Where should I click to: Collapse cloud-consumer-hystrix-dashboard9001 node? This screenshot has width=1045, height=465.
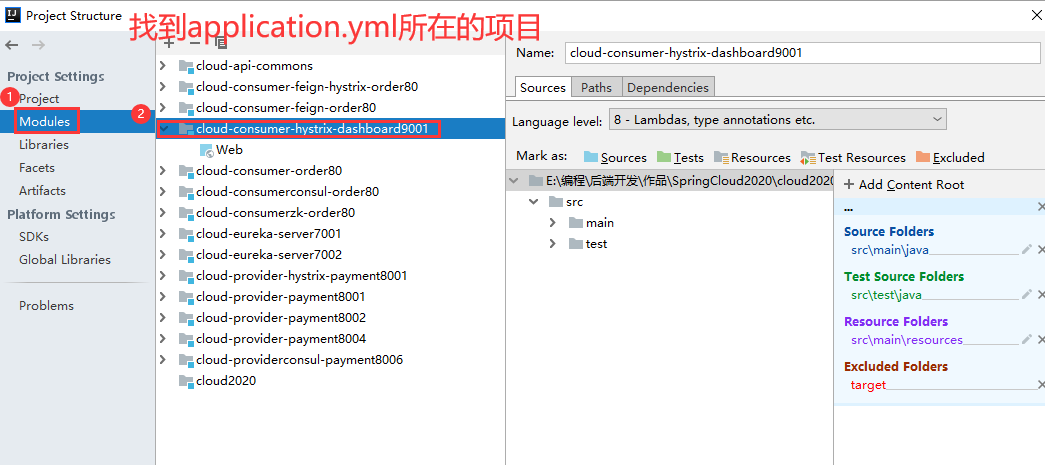point(164,127)
